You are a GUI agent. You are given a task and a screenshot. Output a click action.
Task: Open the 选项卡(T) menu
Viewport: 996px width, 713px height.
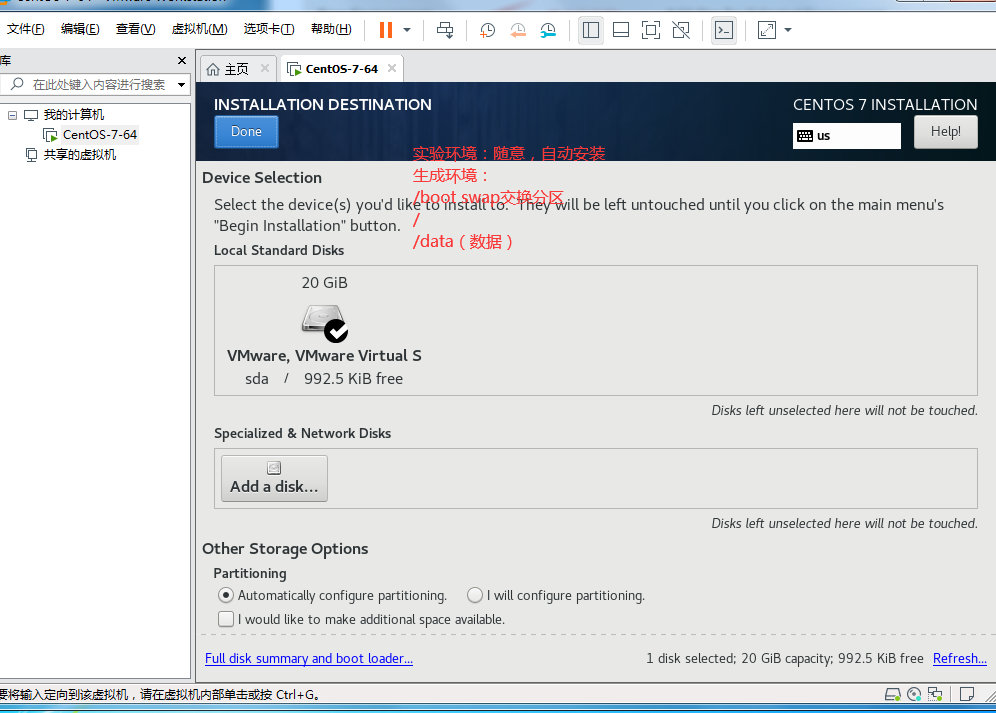click(269, 29)
